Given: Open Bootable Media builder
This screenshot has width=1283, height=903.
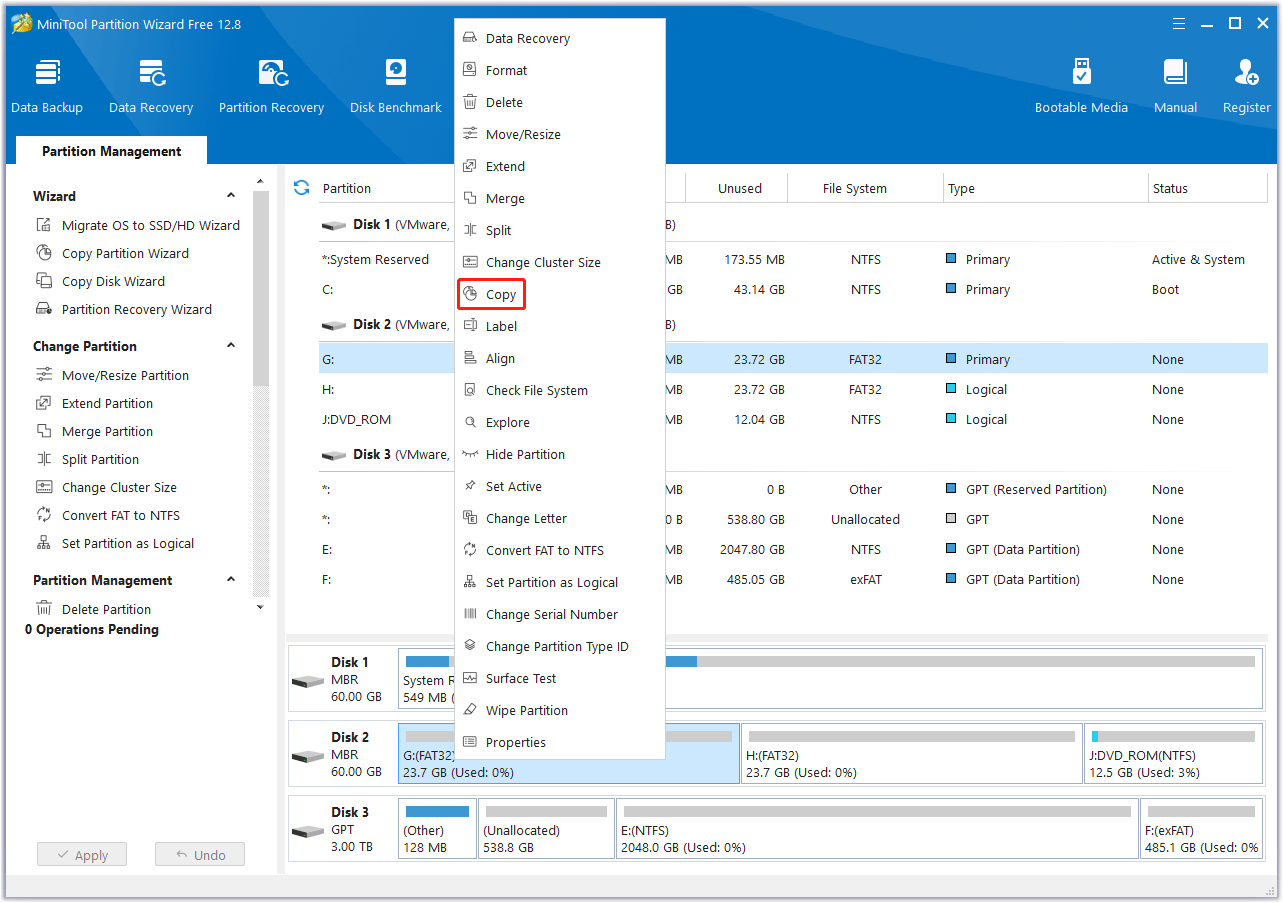Looking at the screenshot, I should (1081, 87).
